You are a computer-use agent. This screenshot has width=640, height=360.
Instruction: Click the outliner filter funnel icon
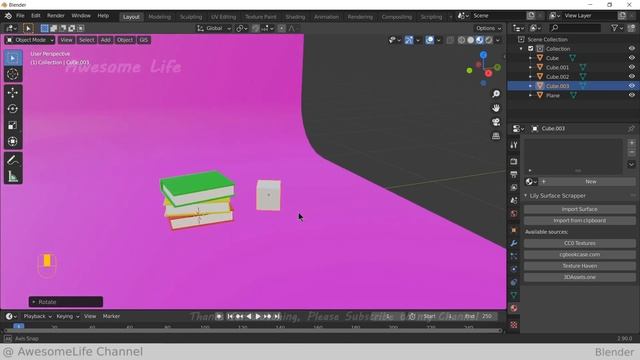[x=615, y=28]
